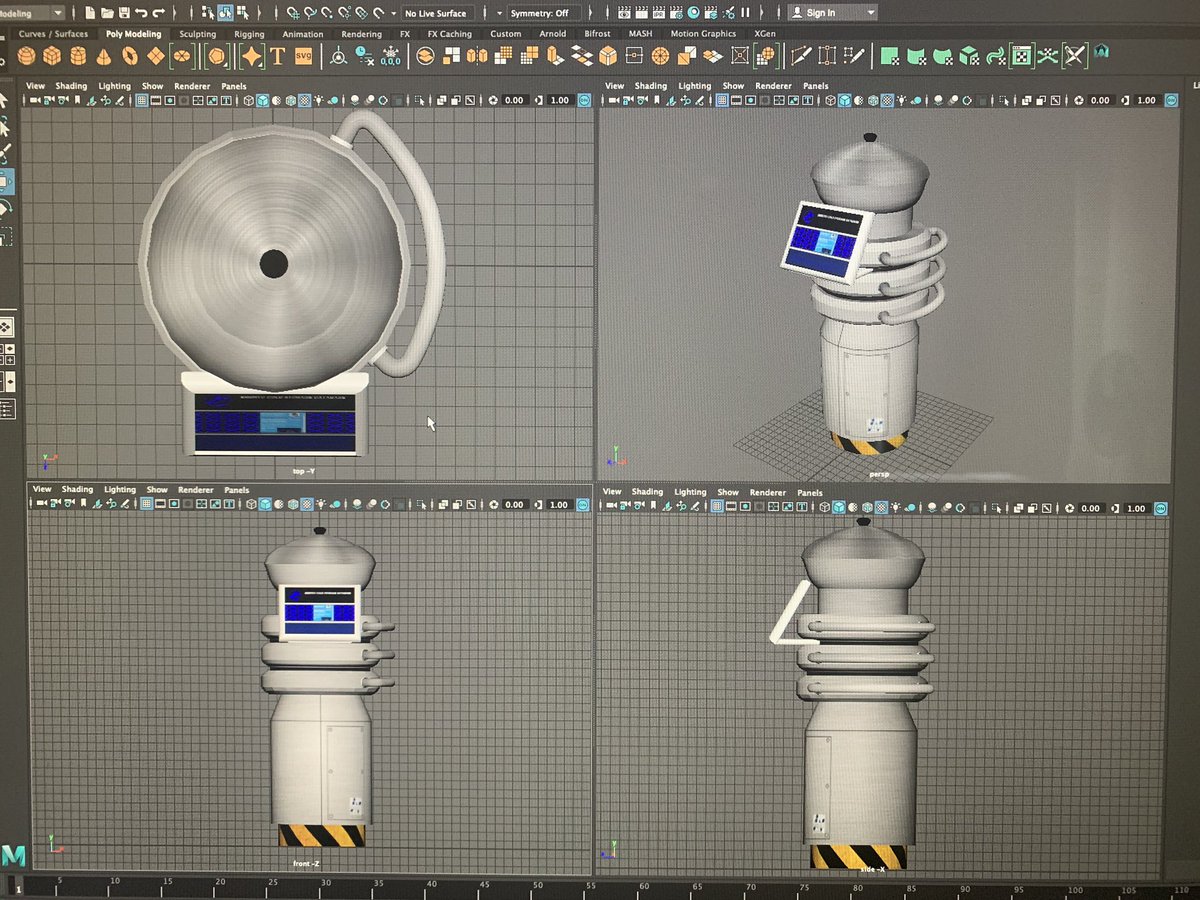This screenshot has width=1200, height=900.
Task: Activate the Rotate tool in the toolbox
Action: (x=5, y=208)
